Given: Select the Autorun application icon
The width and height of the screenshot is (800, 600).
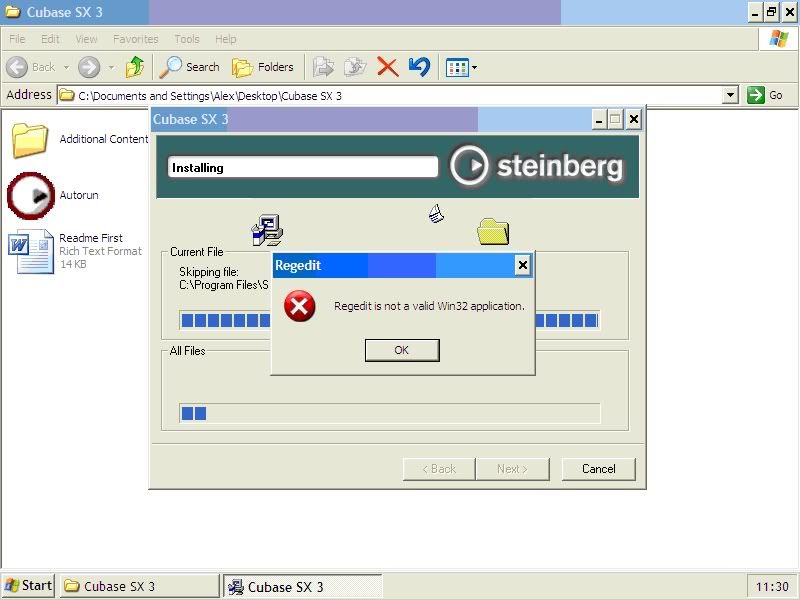Looking at the screenshot, I should tap(31, 196).
